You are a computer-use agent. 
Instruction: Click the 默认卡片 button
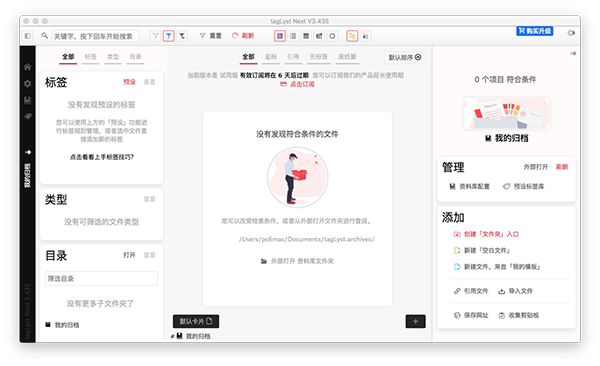click(196, 321)
